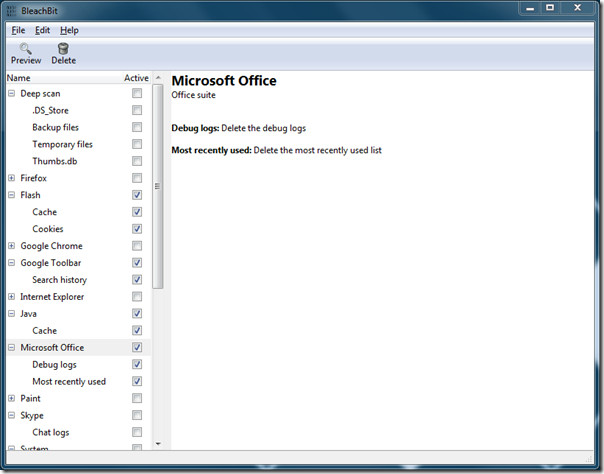Uncheck the Cookies checkbox under Flash
604x474 pixels.
click(137, 229)
